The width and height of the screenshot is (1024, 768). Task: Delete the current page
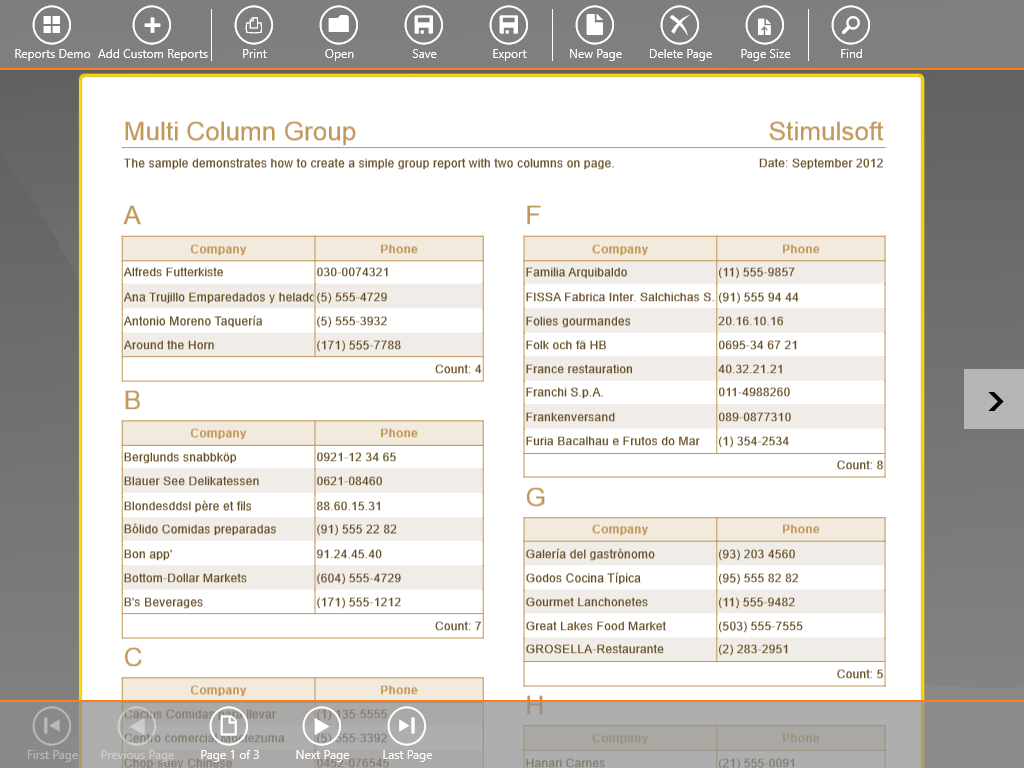(680, 25)
